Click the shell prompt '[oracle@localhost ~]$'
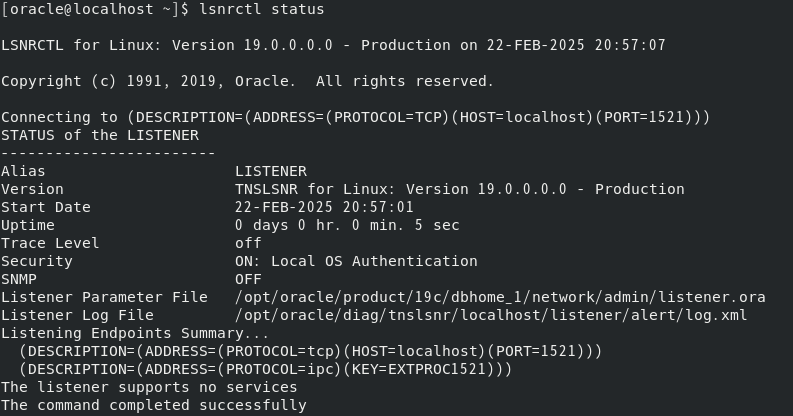The width and height of the screenshot is (793, 416). click(x=95, y=9)
